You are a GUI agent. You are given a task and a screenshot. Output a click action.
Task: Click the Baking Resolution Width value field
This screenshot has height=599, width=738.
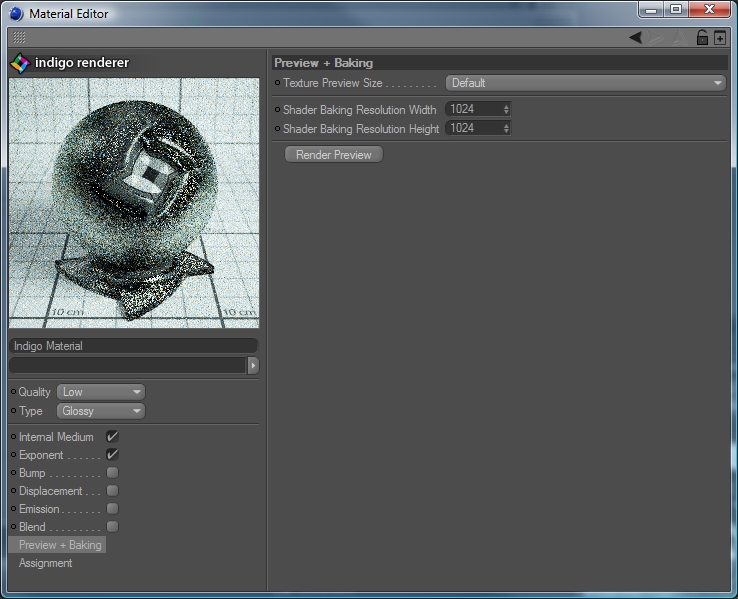(x=474, y=110)
